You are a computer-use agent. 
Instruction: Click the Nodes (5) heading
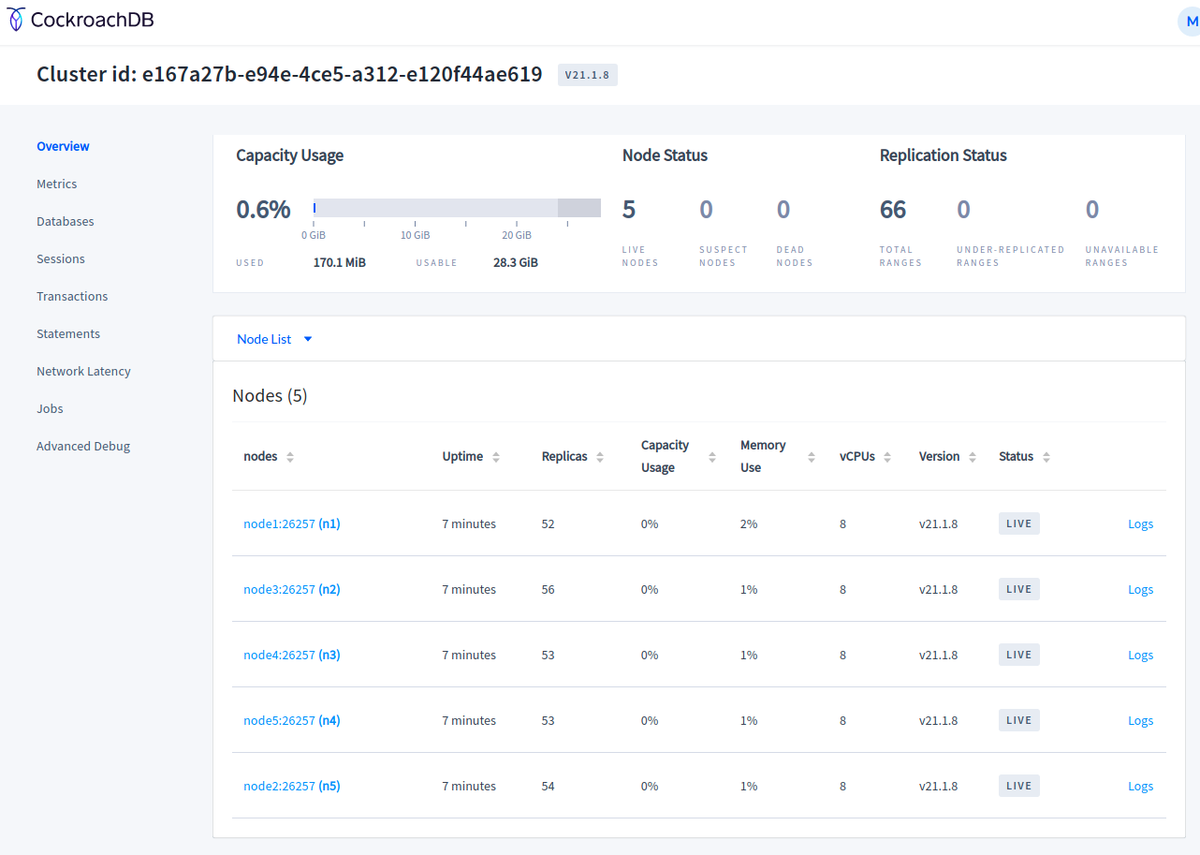(x=270, y=396)
